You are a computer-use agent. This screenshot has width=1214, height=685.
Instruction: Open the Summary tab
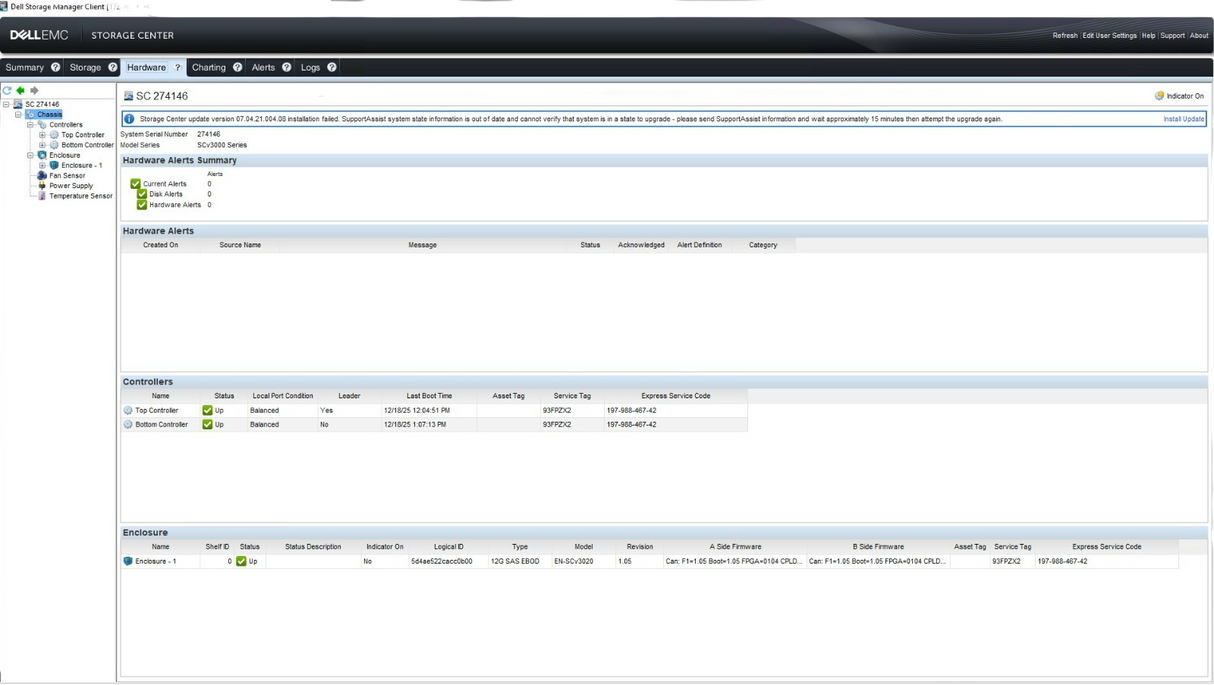pos(25,67)
